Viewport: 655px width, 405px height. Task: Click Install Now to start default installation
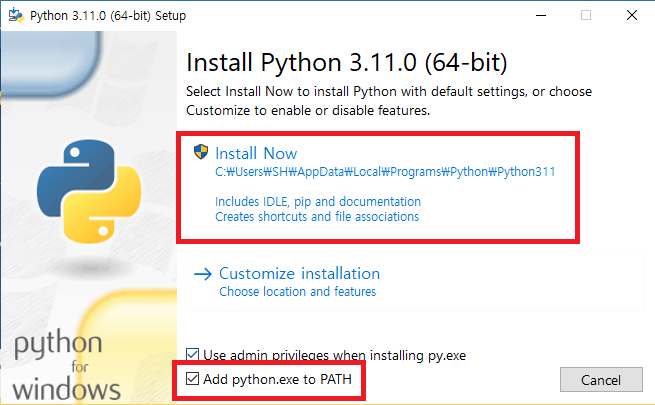tap(378, 187)
